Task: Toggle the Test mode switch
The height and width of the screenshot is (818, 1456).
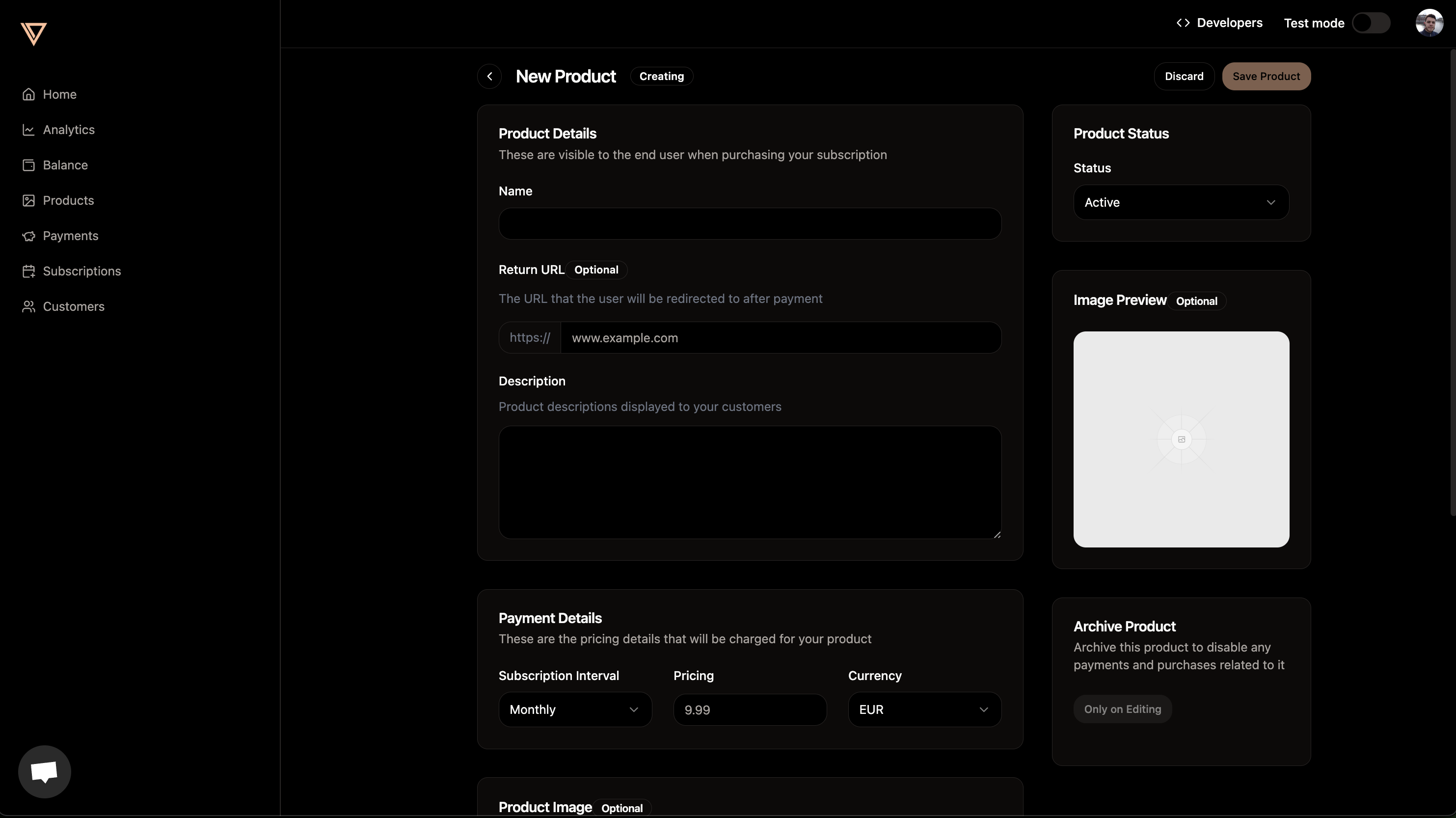Action: (x=1371, y=23)
